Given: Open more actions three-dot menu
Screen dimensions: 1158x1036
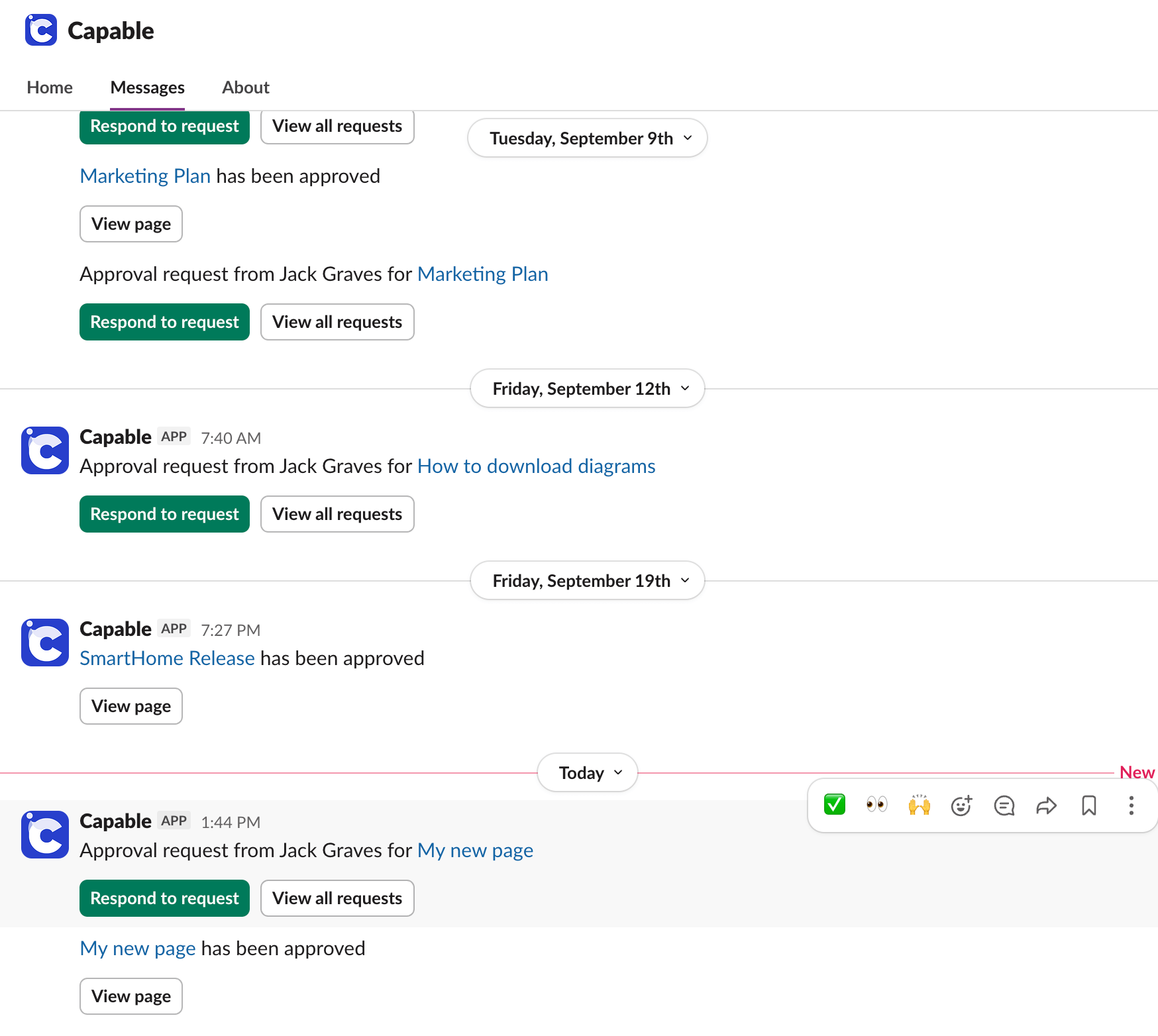Looking at the screenshot, I should 1131,805.
